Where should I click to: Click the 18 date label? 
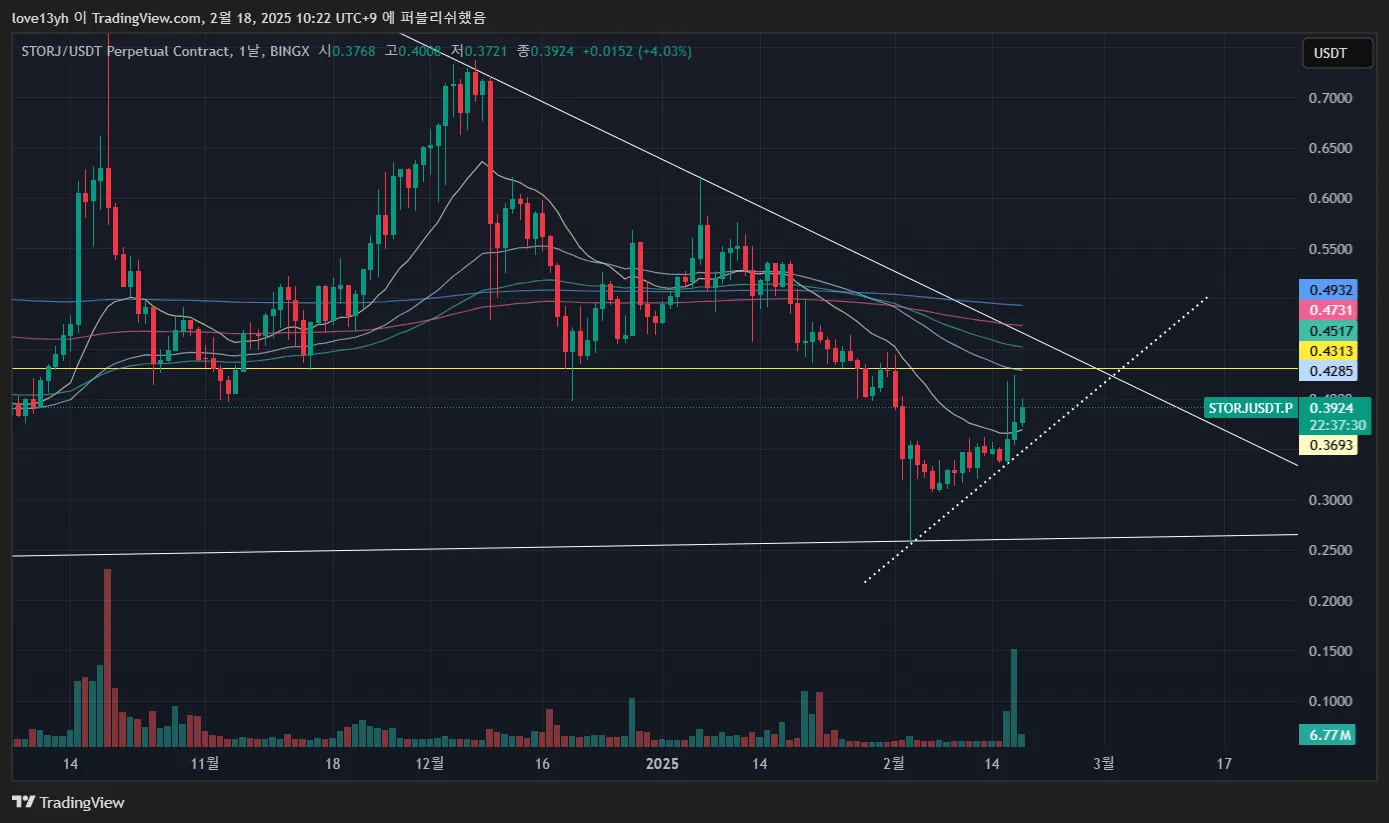click(332, 764)
